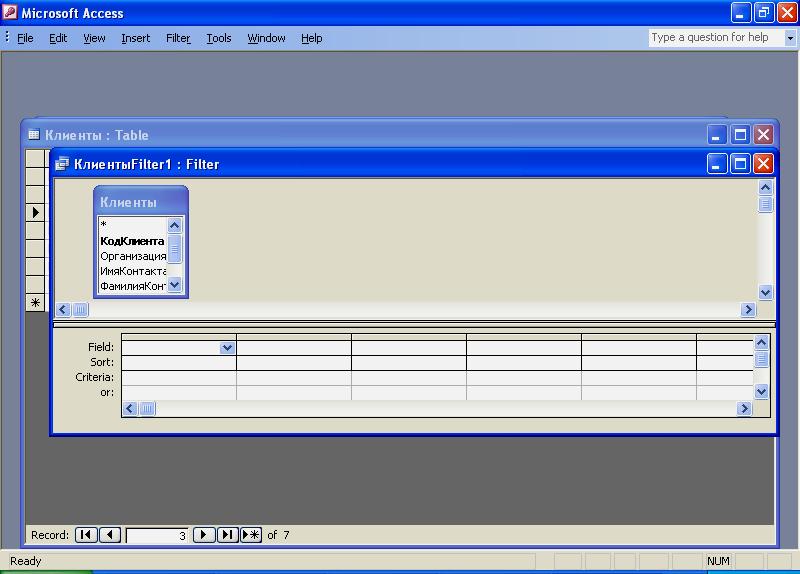Click the menu bar drag handle
The height and width of the screenshot is (574, 800).
[7, 37]
